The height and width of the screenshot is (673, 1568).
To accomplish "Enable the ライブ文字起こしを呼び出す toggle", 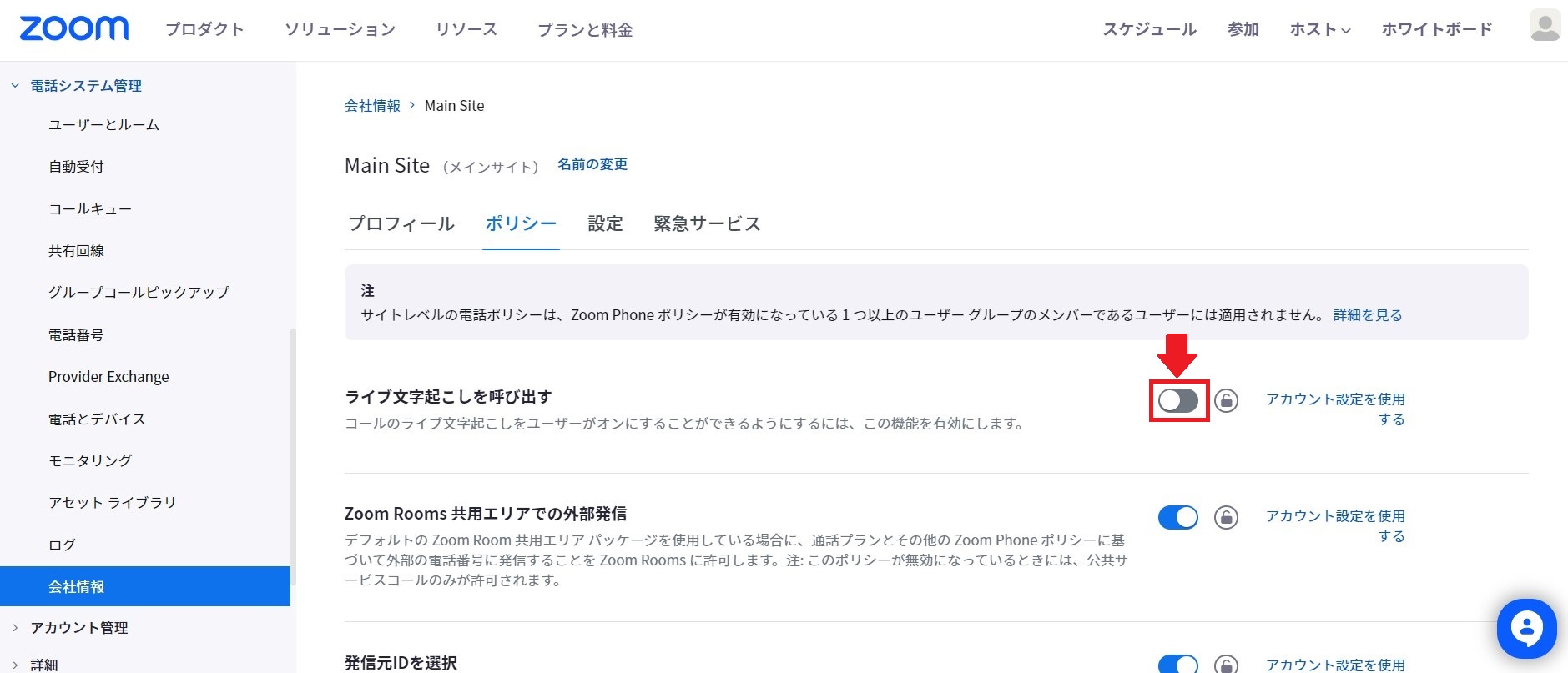I will (x=1178, y=401).
